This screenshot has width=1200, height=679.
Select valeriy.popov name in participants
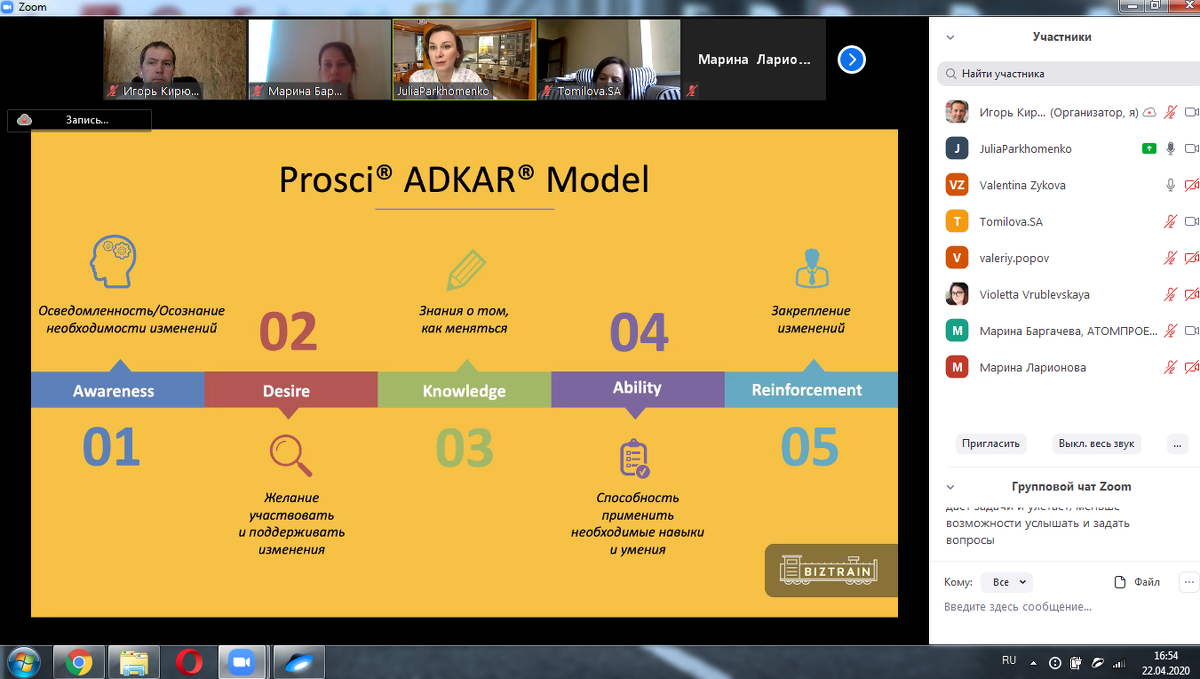tap(1014, 258)
